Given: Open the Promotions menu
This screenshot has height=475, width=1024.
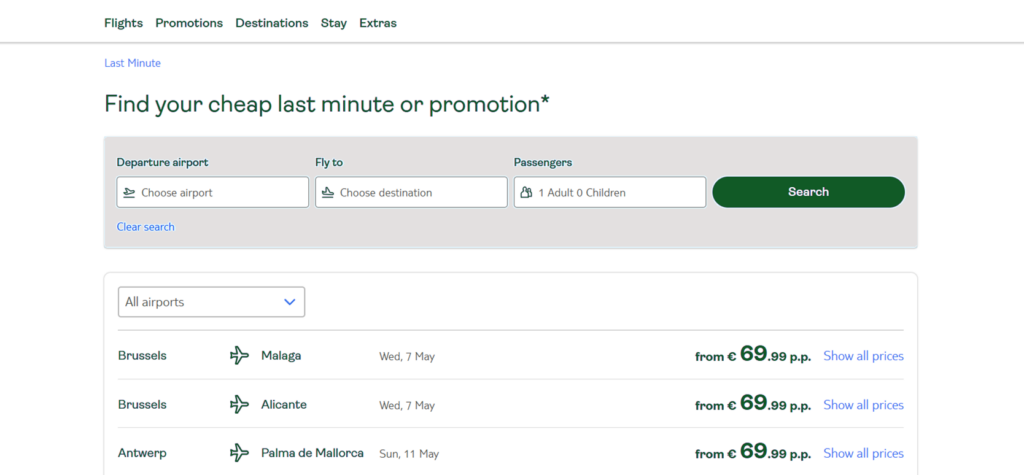Looking at the screenshot, I should (x=189, y=23).
